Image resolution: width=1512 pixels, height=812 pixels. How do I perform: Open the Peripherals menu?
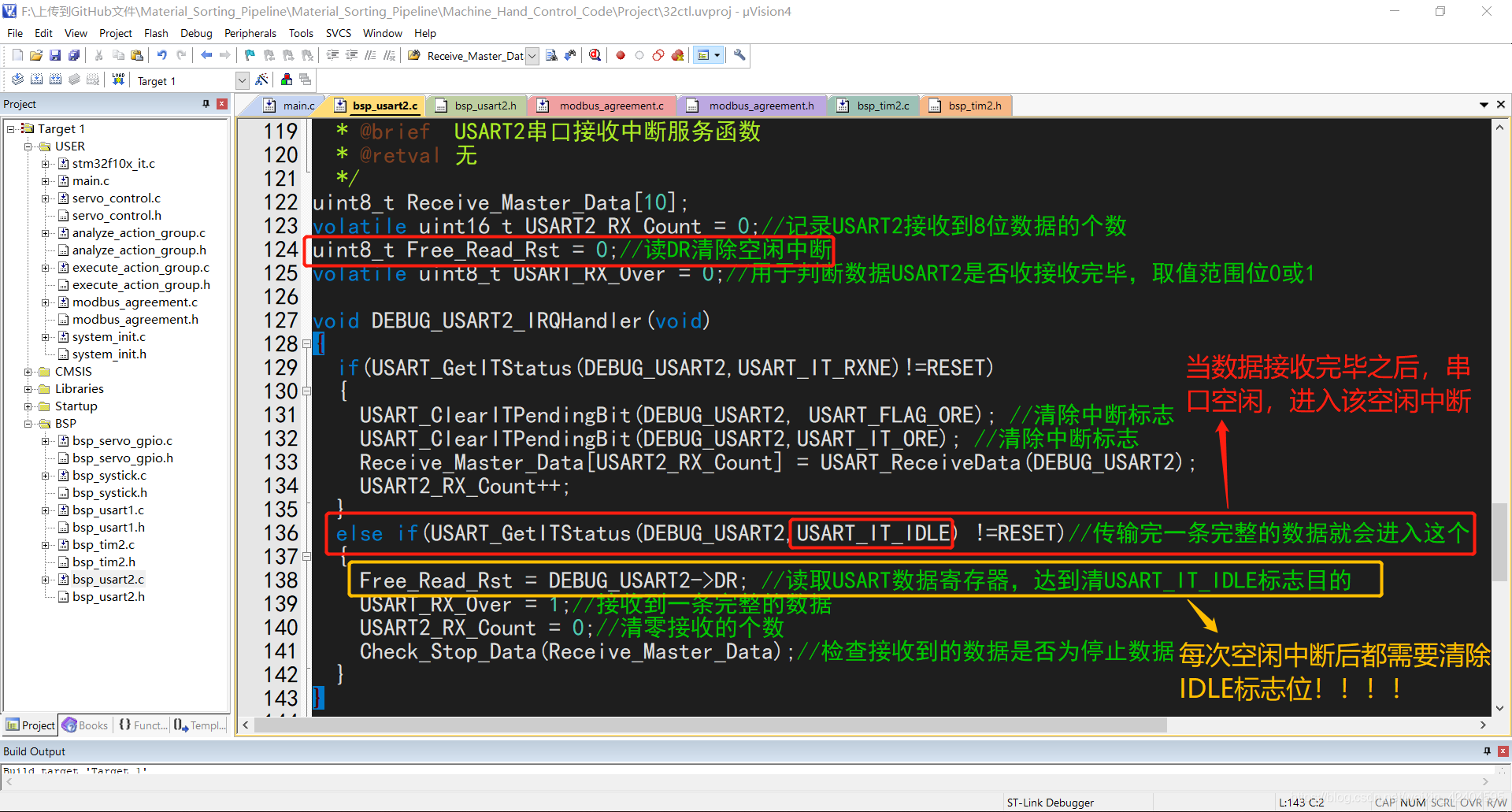coord(250,33)
